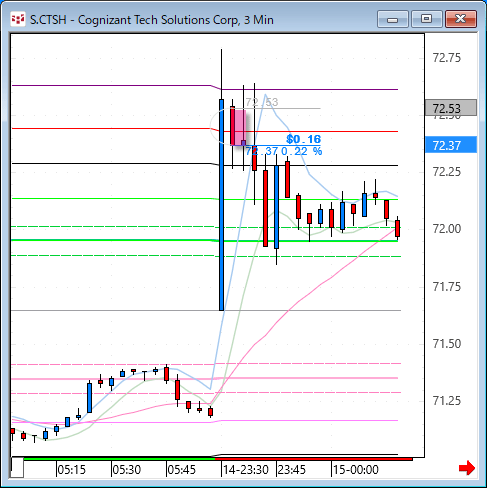Click the 72.25 price axis label

coord(447,172)
